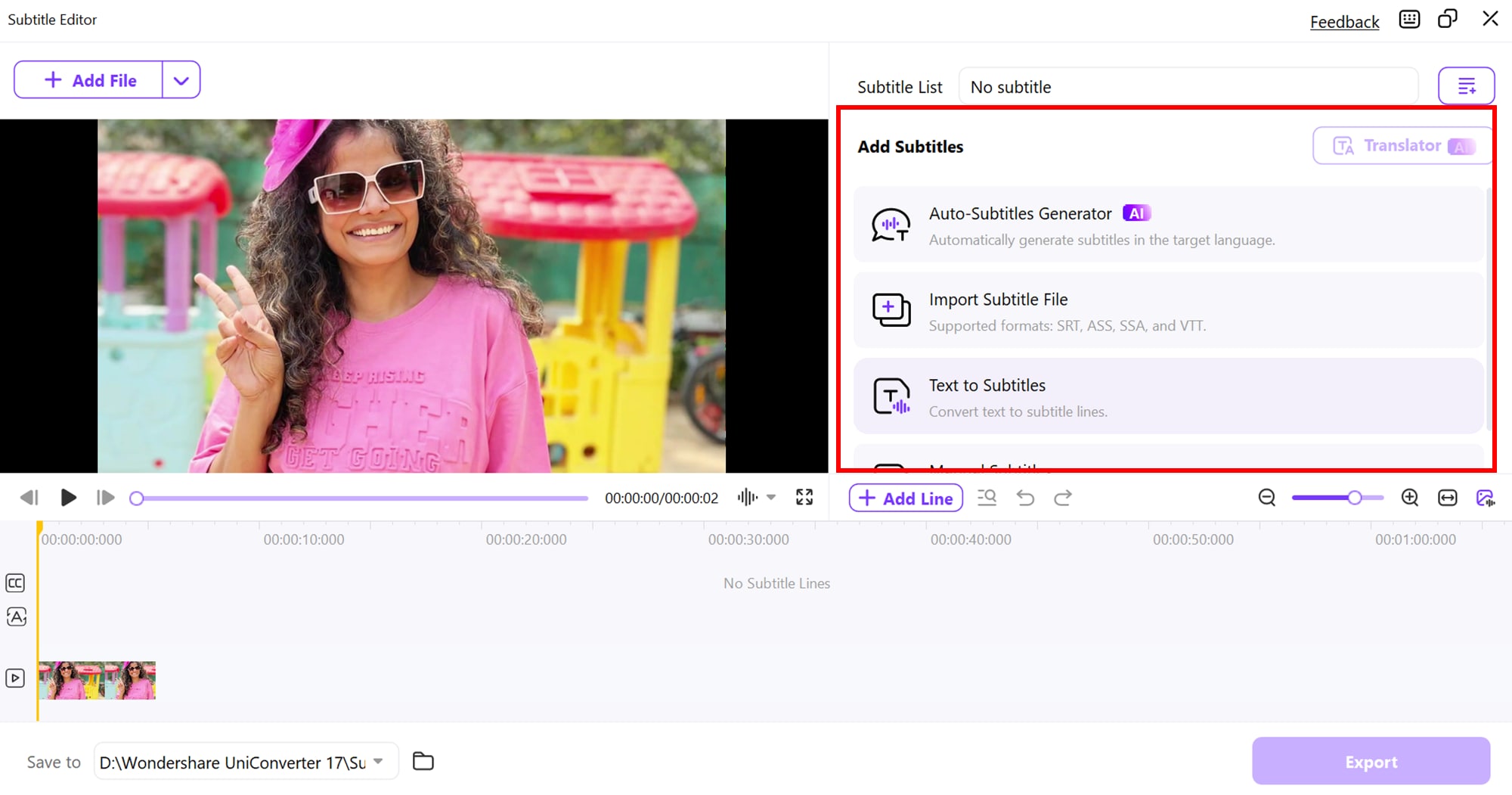Redo the last action
The image size is (1512, 795).
1063,498
